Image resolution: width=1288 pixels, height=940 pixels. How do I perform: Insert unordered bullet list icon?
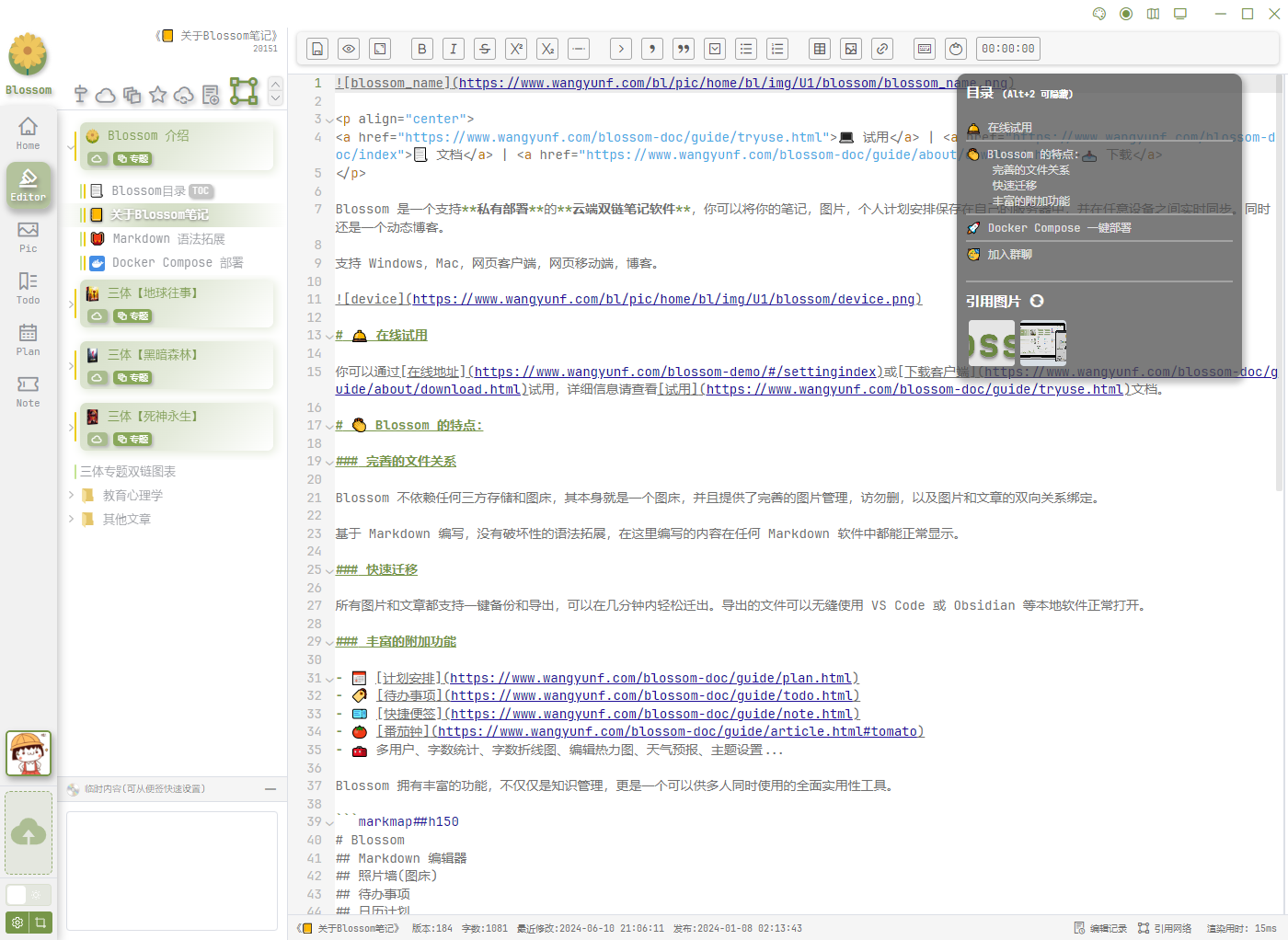(746, 49)
